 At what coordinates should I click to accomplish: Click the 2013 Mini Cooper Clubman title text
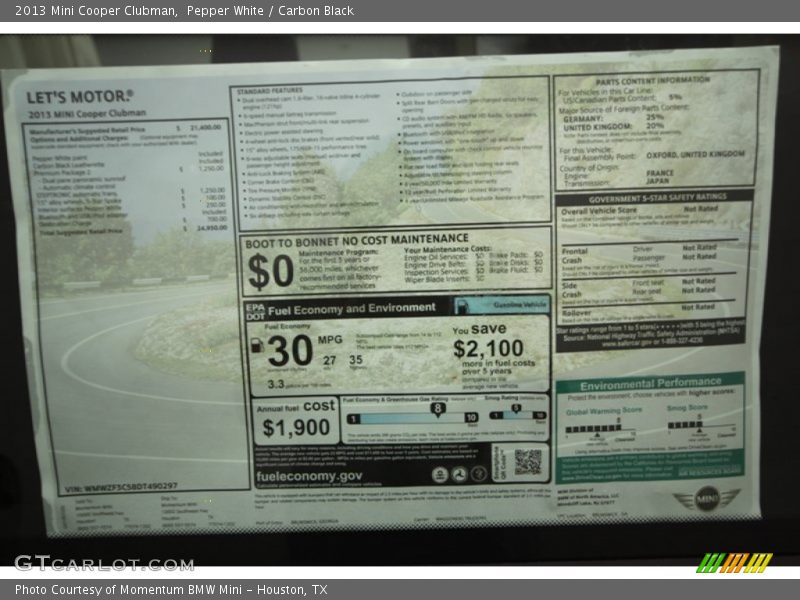(90, 10)
